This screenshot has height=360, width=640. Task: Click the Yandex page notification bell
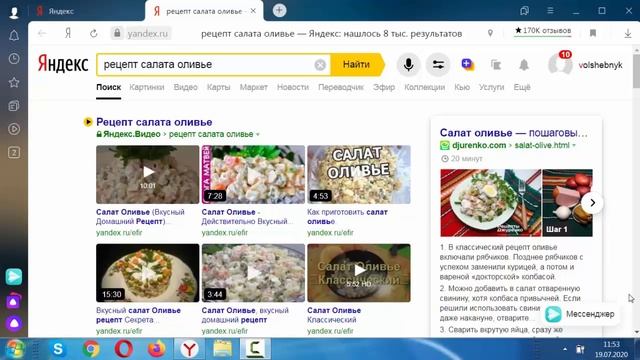pyautogui.click(x=524, y=64)
